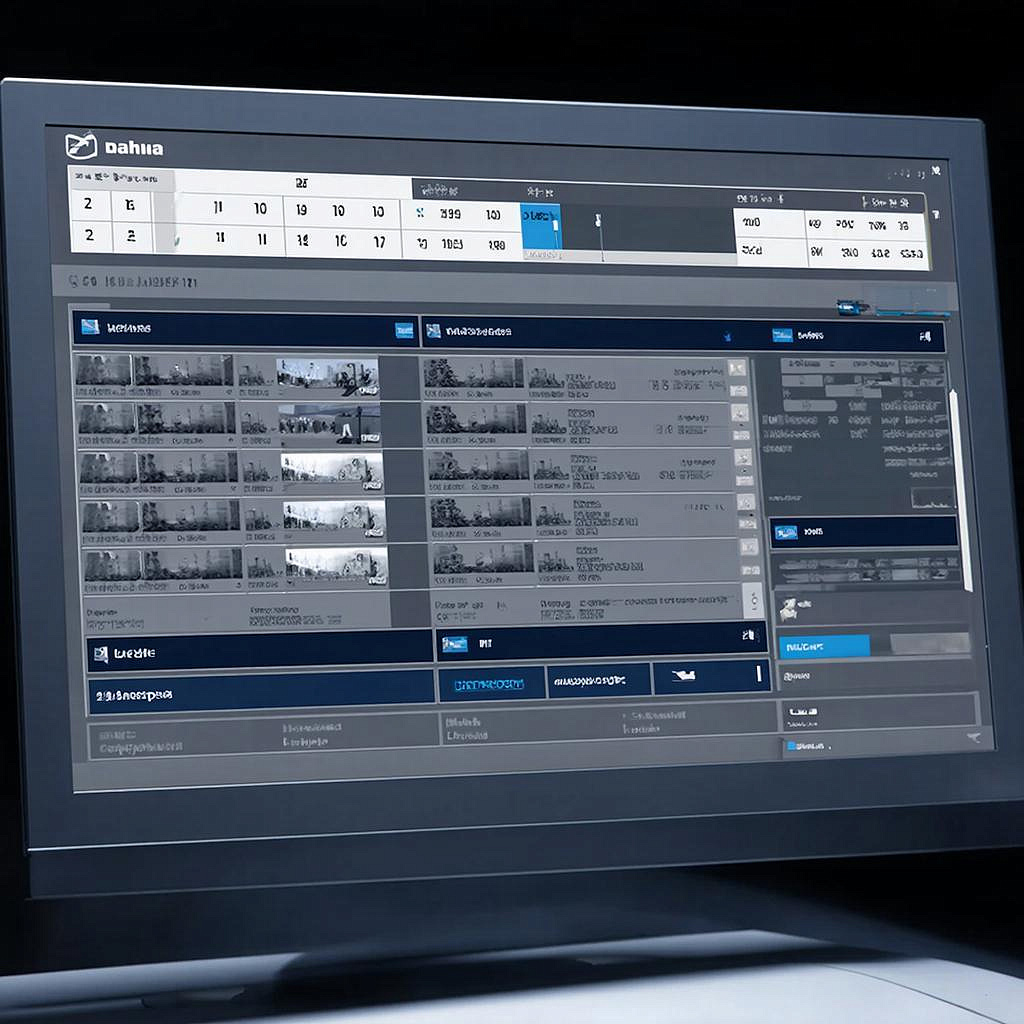The image size is (1024, 1024).
Task: Click the blue slider handle above the right panel header
Action: pos(852,306)
